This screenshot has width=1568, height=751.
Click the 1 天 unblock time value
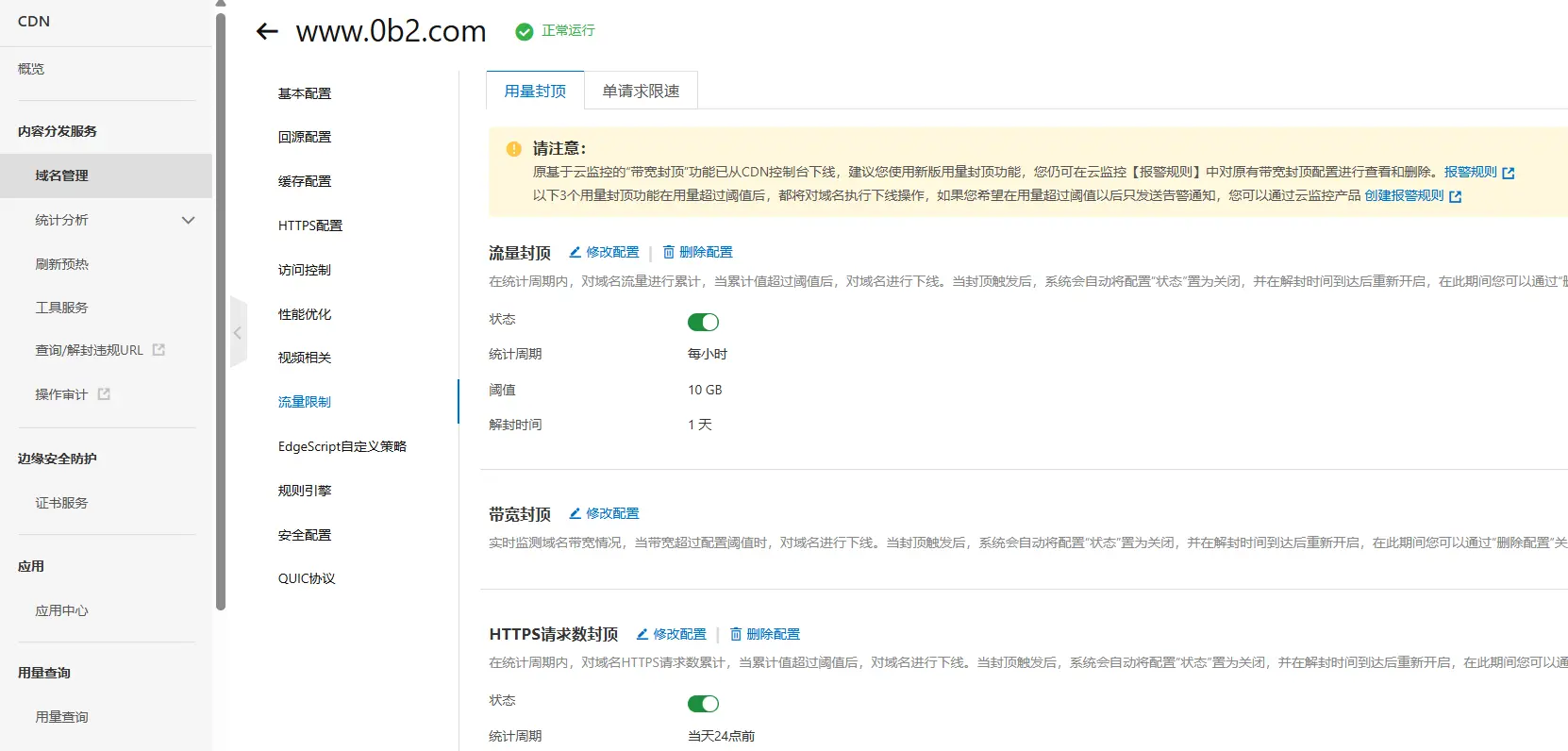click(x=700, y=425)
